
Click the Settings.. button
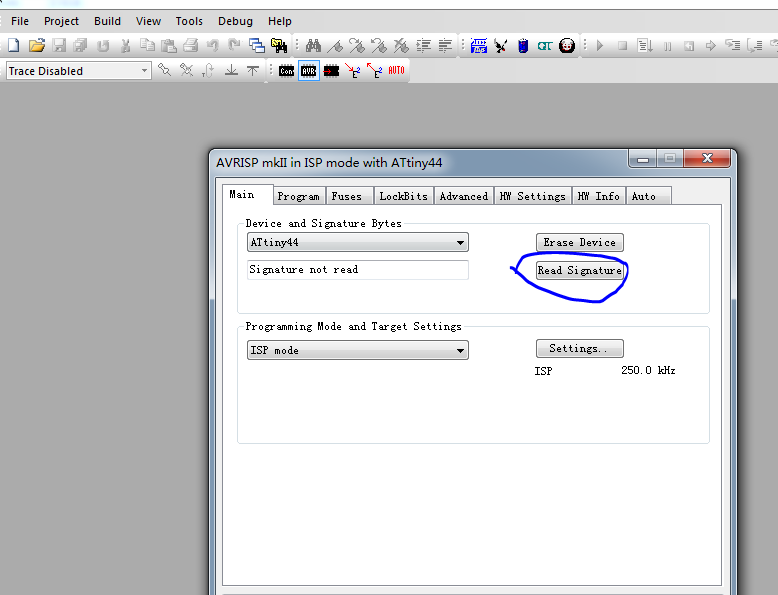(x=580, y=348)
